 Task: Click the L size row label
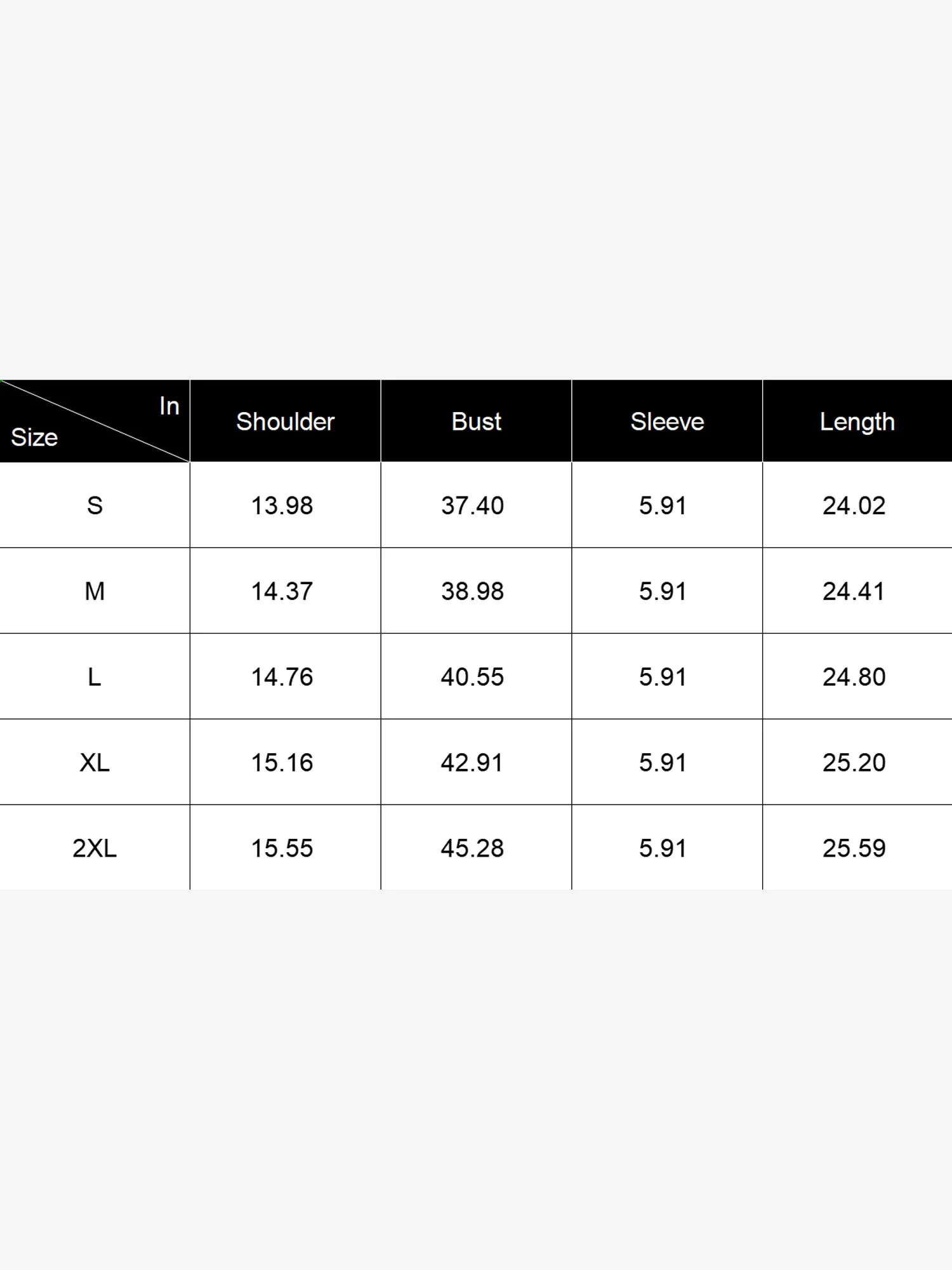pos(95,677)
